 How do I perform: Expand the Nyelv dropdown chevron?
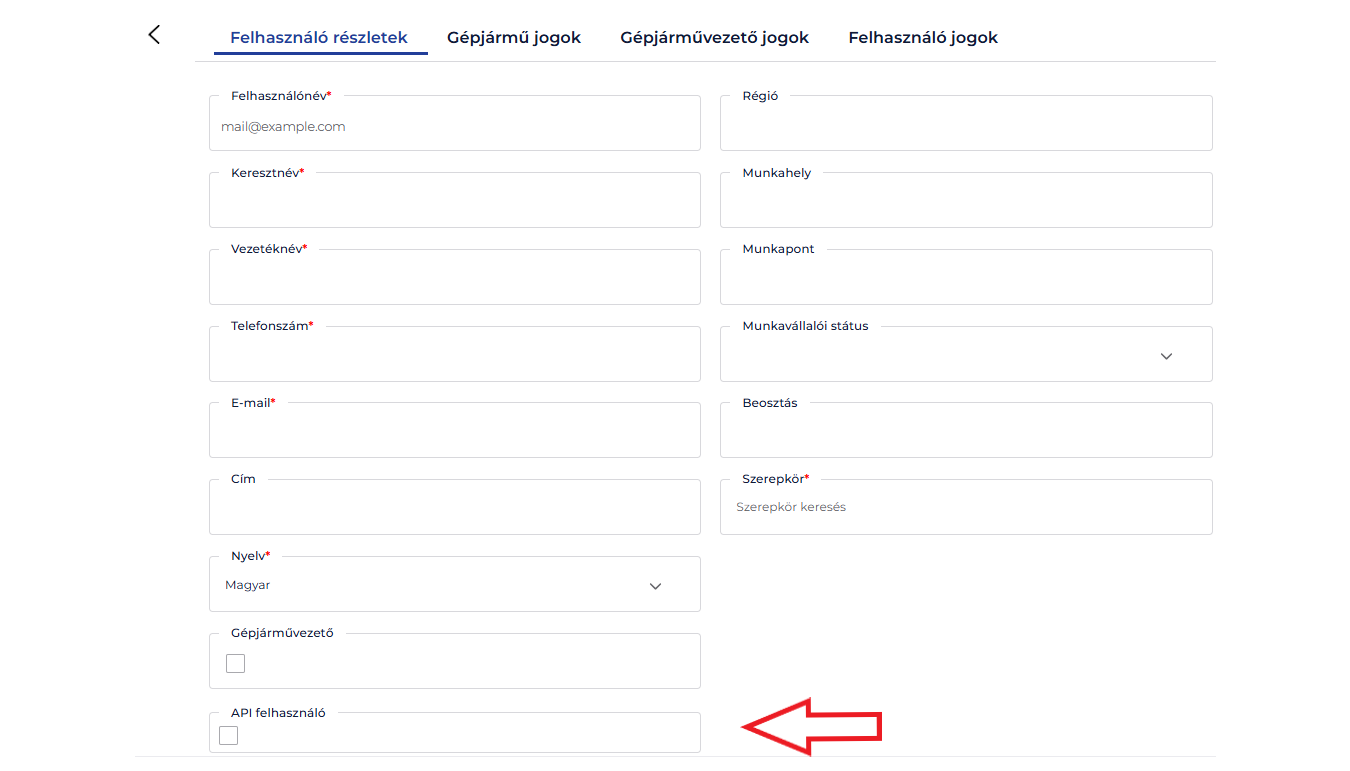(x=655, y=586)
